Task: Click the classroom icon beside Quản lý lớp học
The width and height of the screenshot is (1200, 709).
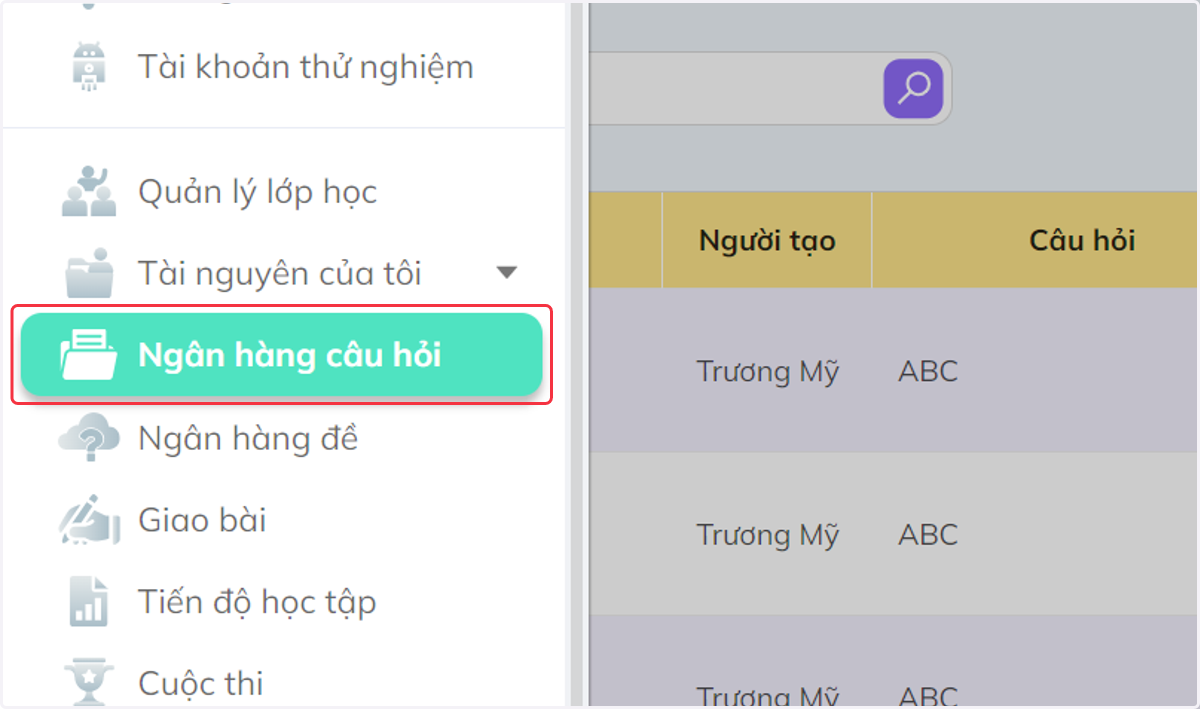Action: click(90, 190)
